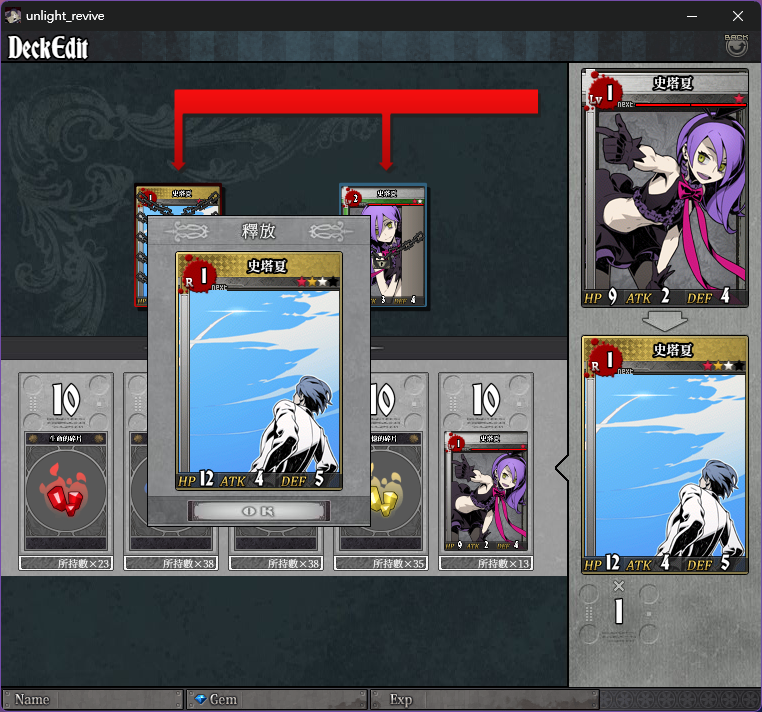Select the red gem fragment card

click(66, 491)
